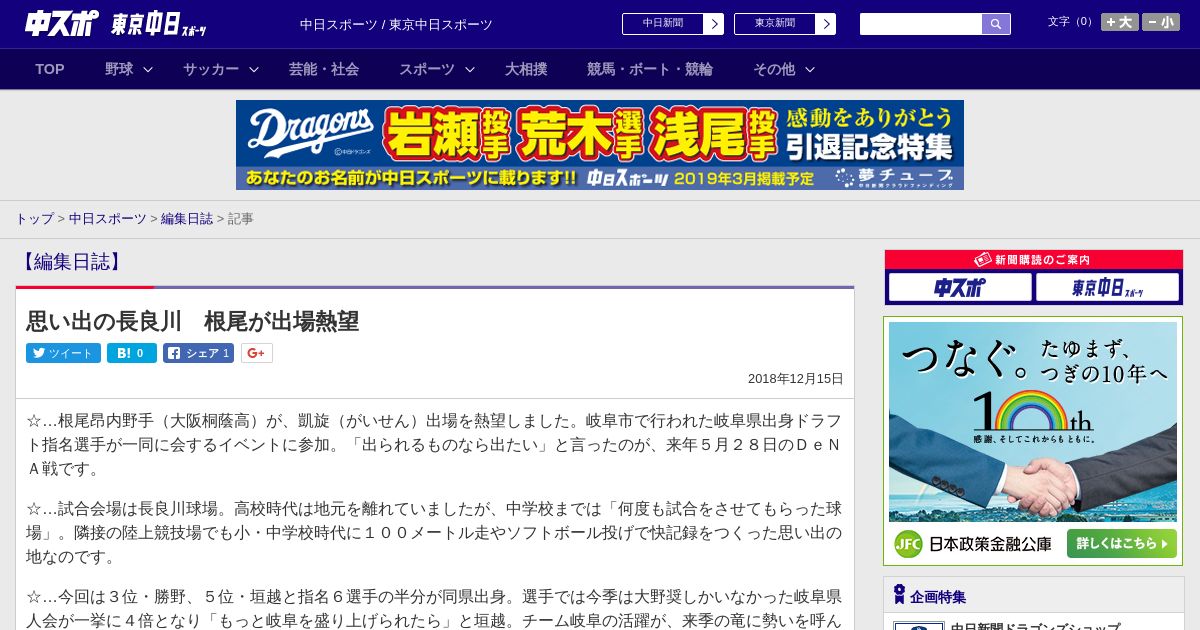Viewport: 1200px width, 630px height.
Task: Follow the 編集日誌 breadcrumb link
Action: (187, 218)
